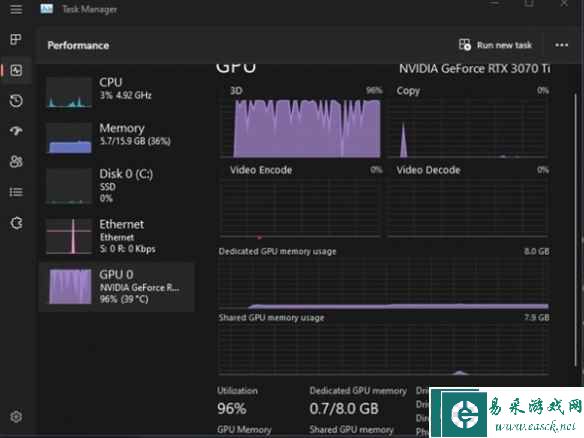
Task: Open Task Manager settings gear
Action: (16, 416)
